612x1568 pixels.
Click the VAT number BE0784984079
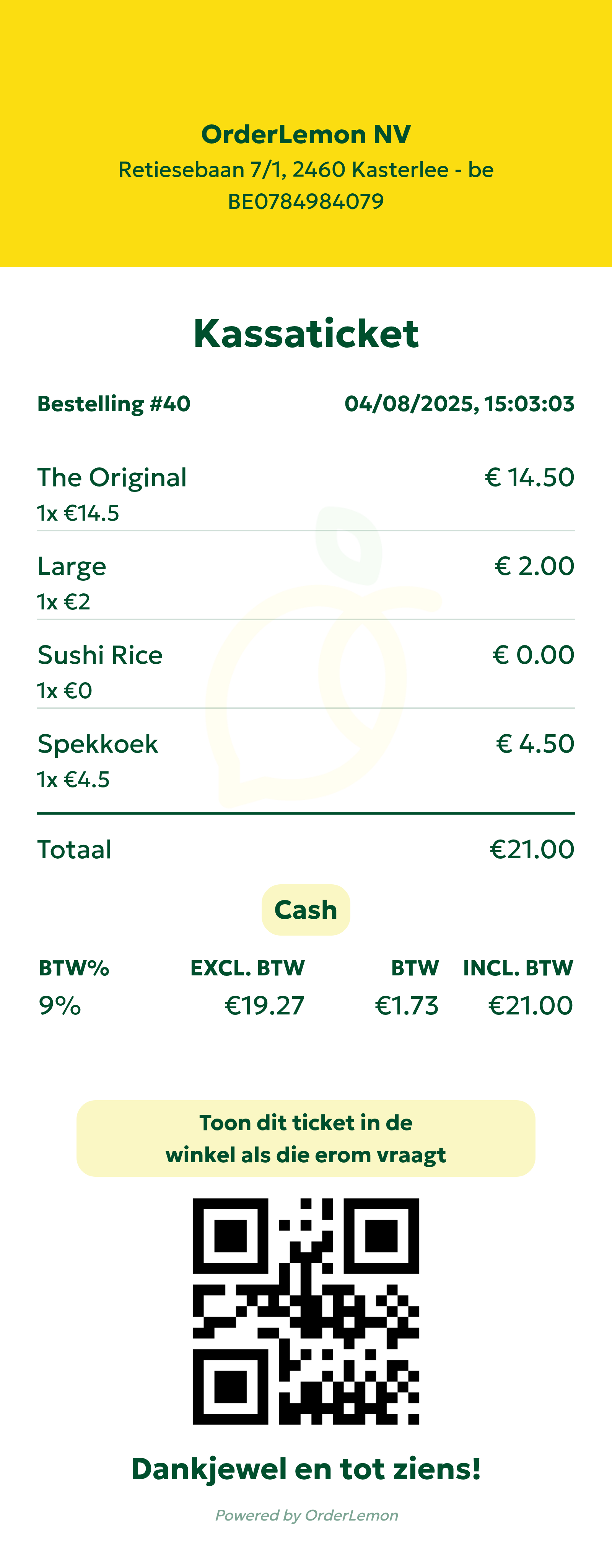coord(306,201)
